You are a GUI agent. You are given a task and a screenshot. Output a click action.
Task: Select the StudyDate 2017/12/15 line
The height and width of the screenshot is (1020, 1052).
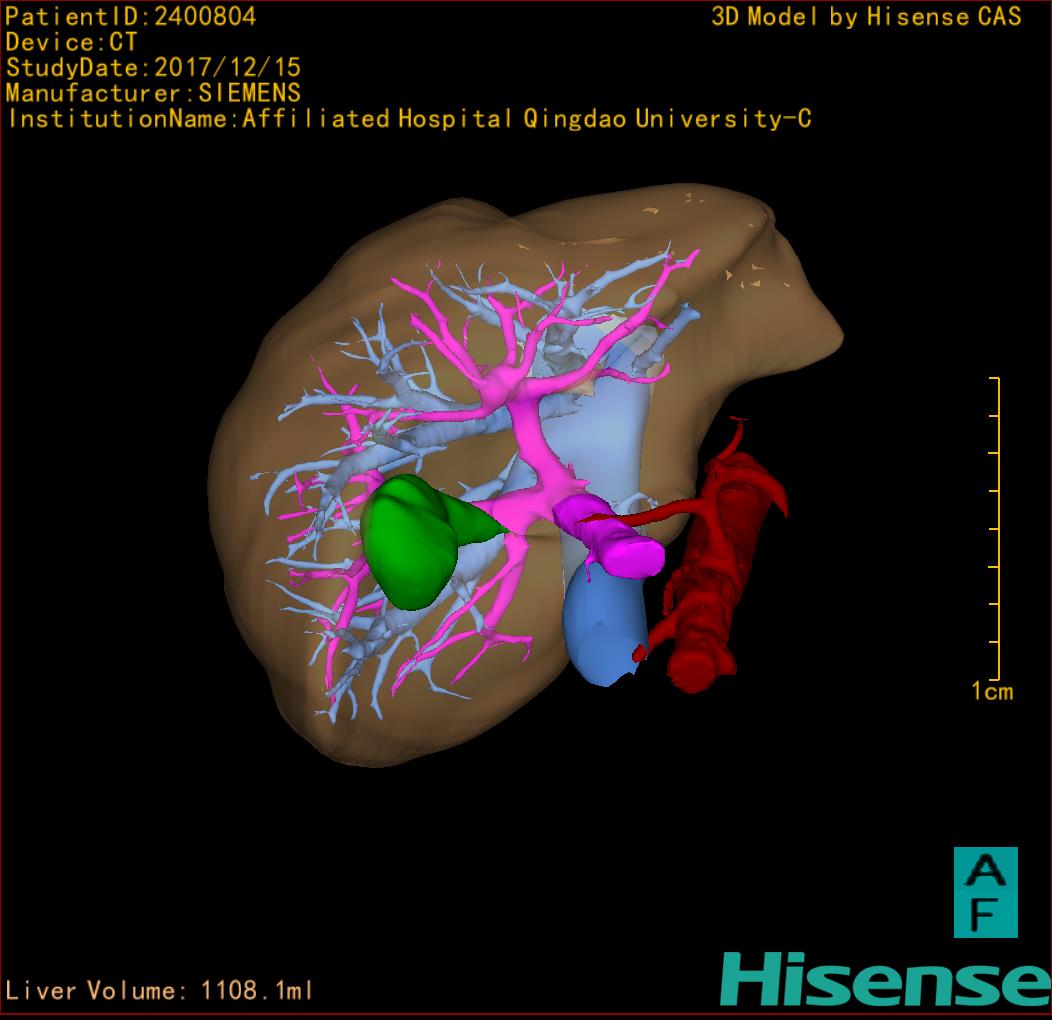pos(153,68)
